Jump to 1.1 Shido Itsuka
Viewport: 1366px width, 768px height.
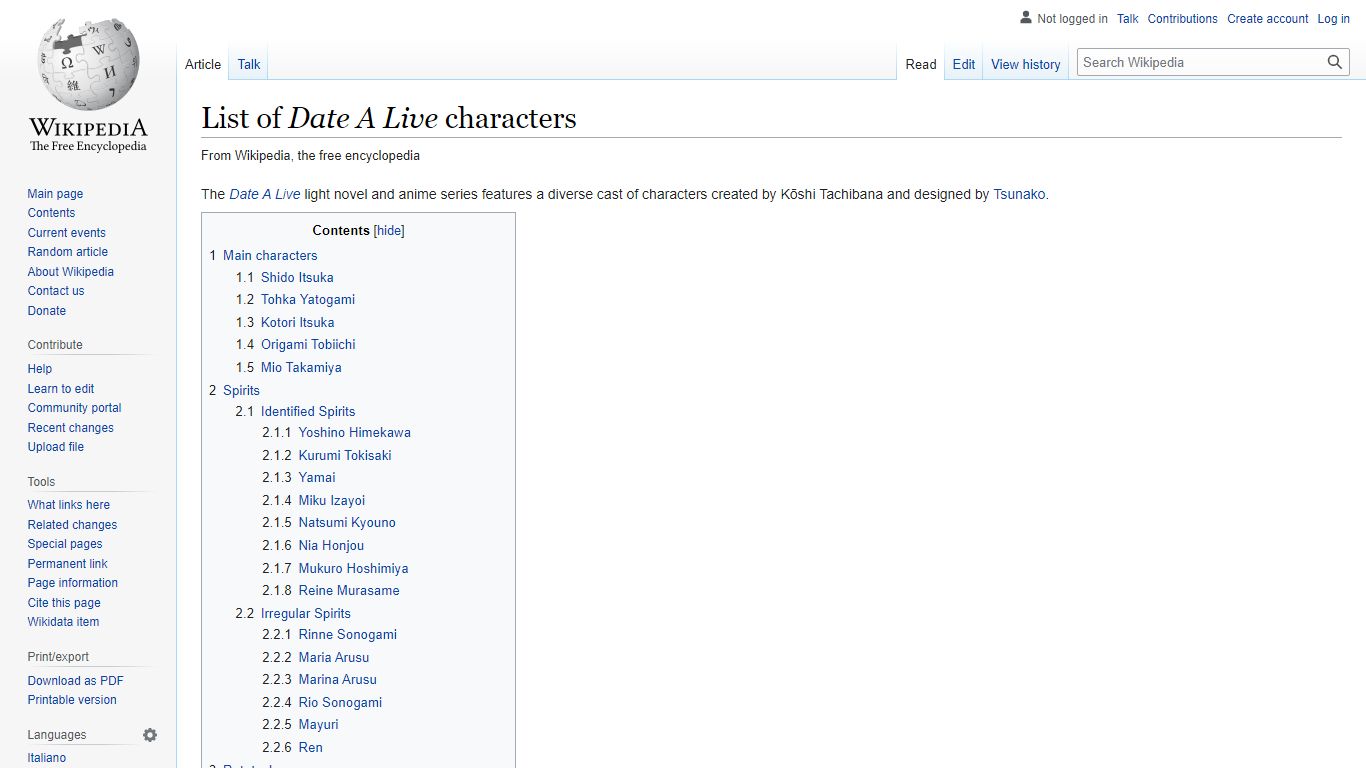[x=285, y=277]
